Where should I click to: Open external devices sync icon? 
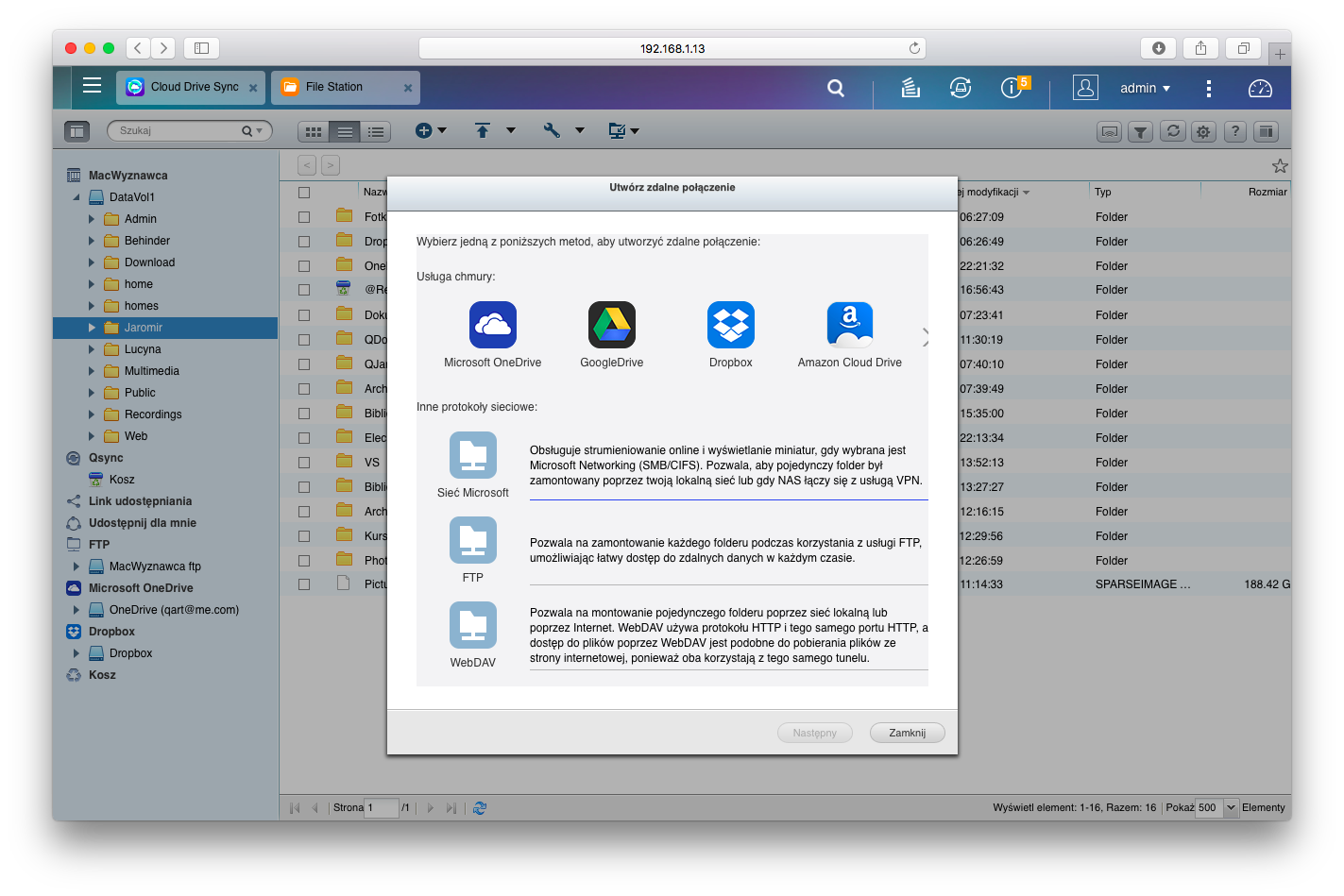tap(961, 88)
